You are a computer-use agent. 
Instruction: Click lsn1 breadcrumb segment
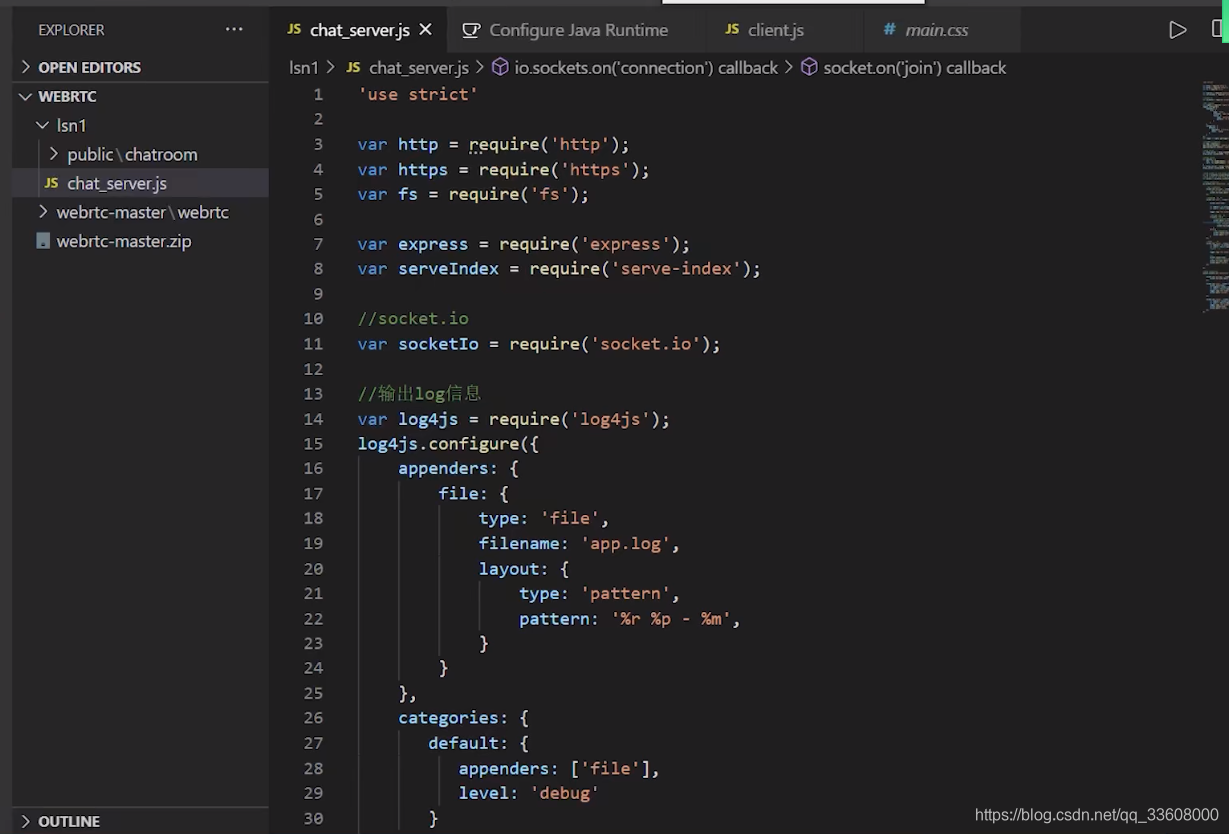pyautogui.click(x=303, y=67)
